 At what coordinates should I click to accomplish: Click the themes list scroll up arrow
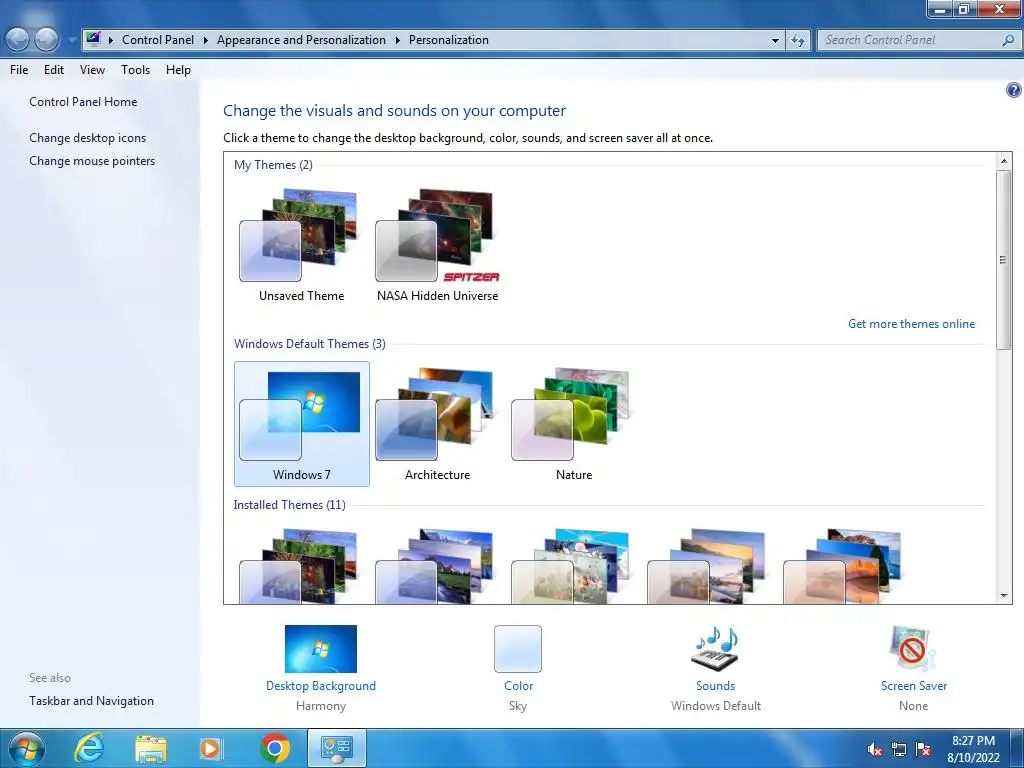1004,161
